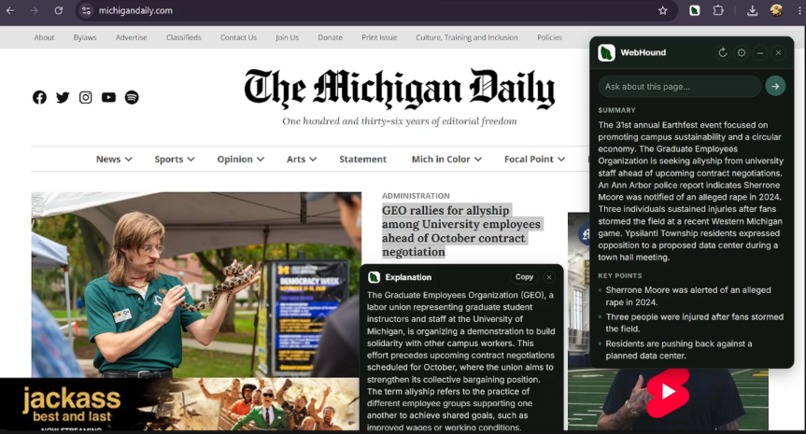
Task: Open The Michigan Daily Facebook page
Action: pos(40,97)
